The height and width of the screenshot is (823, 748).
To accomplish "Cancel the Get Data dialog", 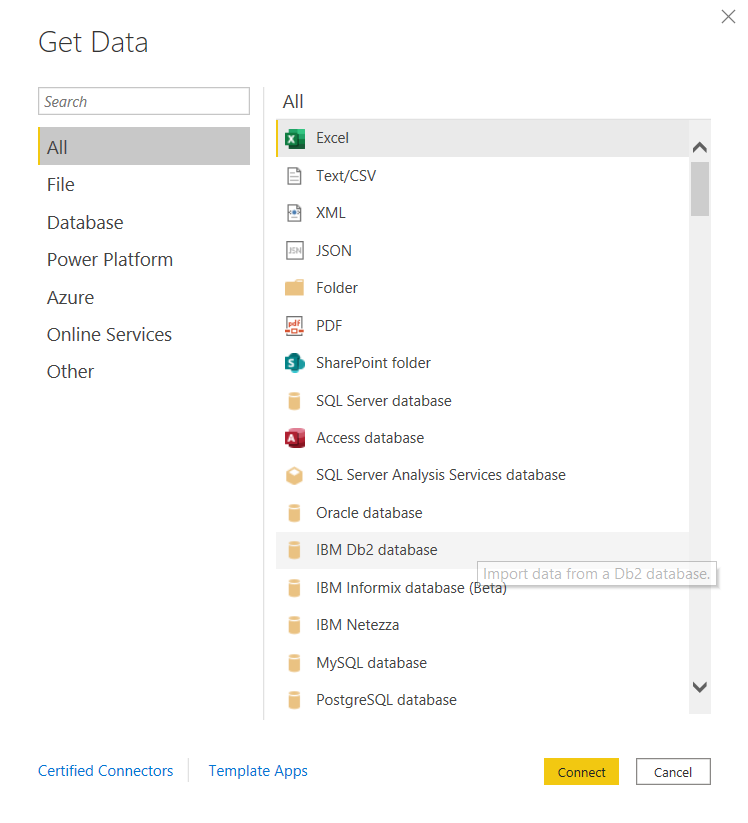I will click(673, 772).
